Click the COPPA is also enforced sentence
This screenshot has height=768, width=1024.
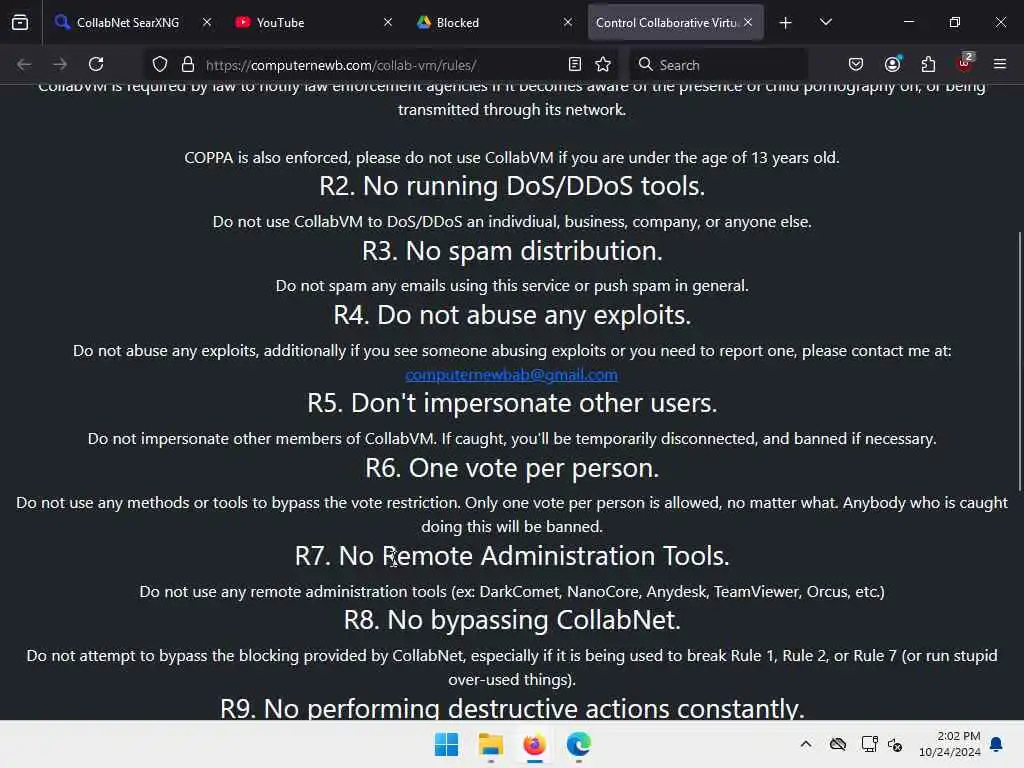point(512,157)
